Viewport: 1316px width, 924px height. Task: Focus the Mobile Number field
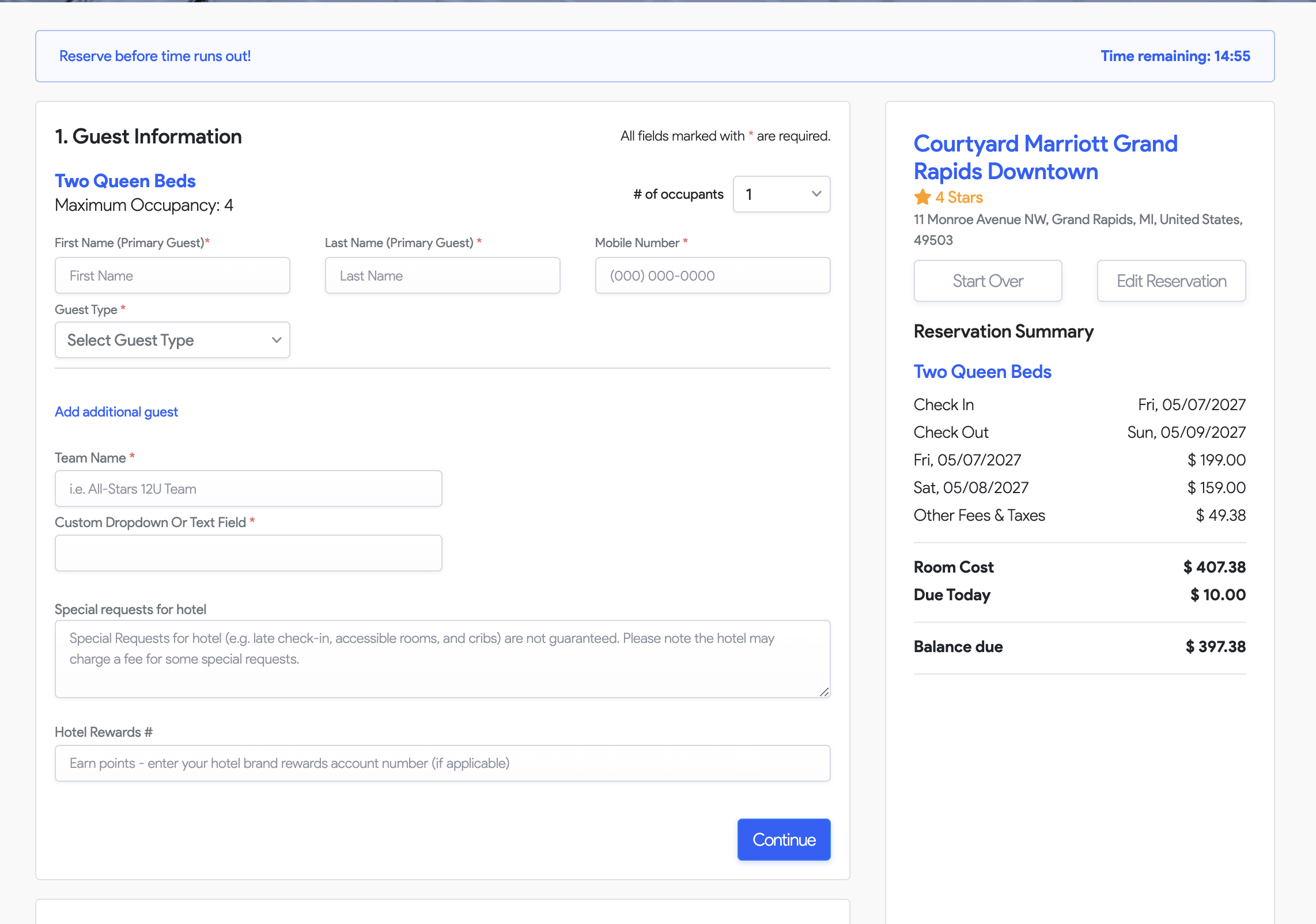pyautogui.click(x=713, y=275)
